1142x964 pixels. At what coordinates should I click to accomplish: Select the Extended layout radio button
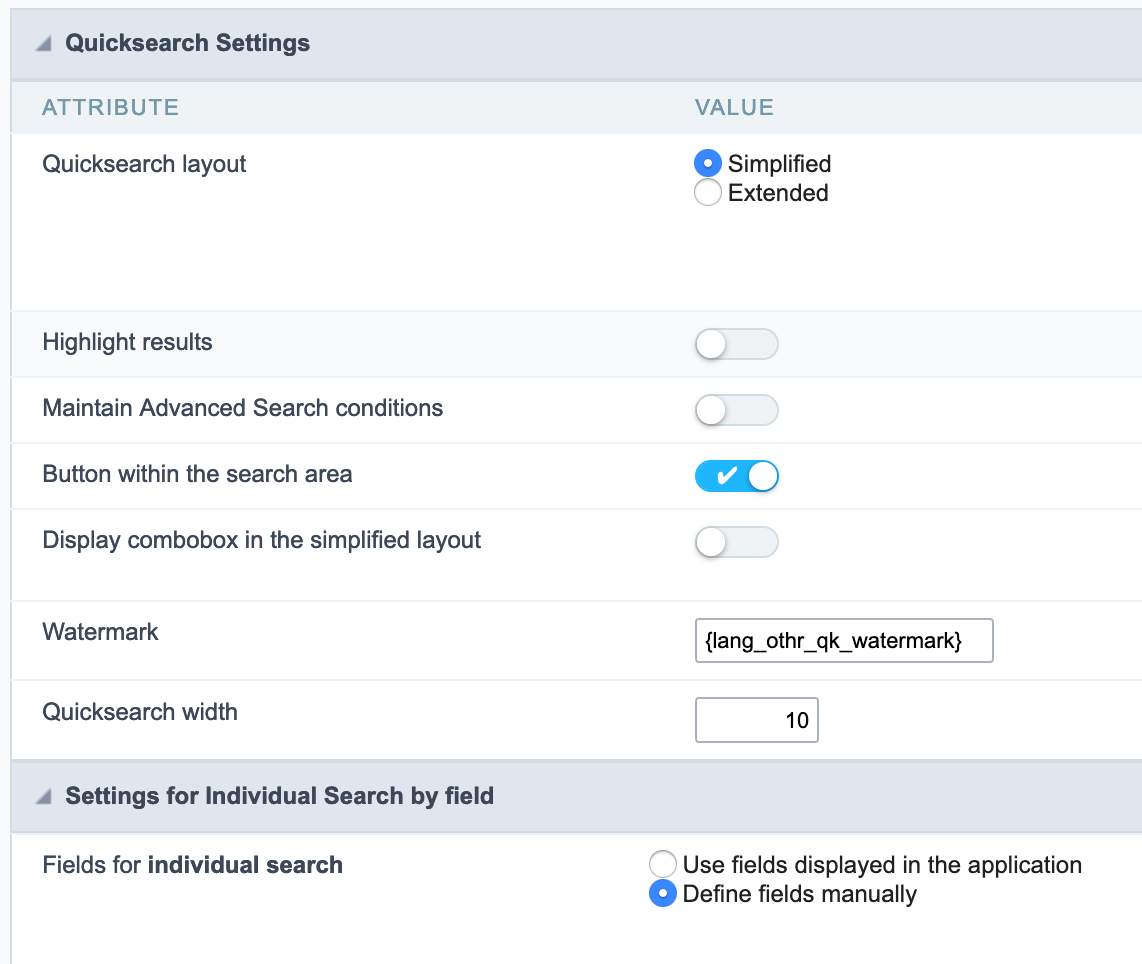click(x=708, y=193)
